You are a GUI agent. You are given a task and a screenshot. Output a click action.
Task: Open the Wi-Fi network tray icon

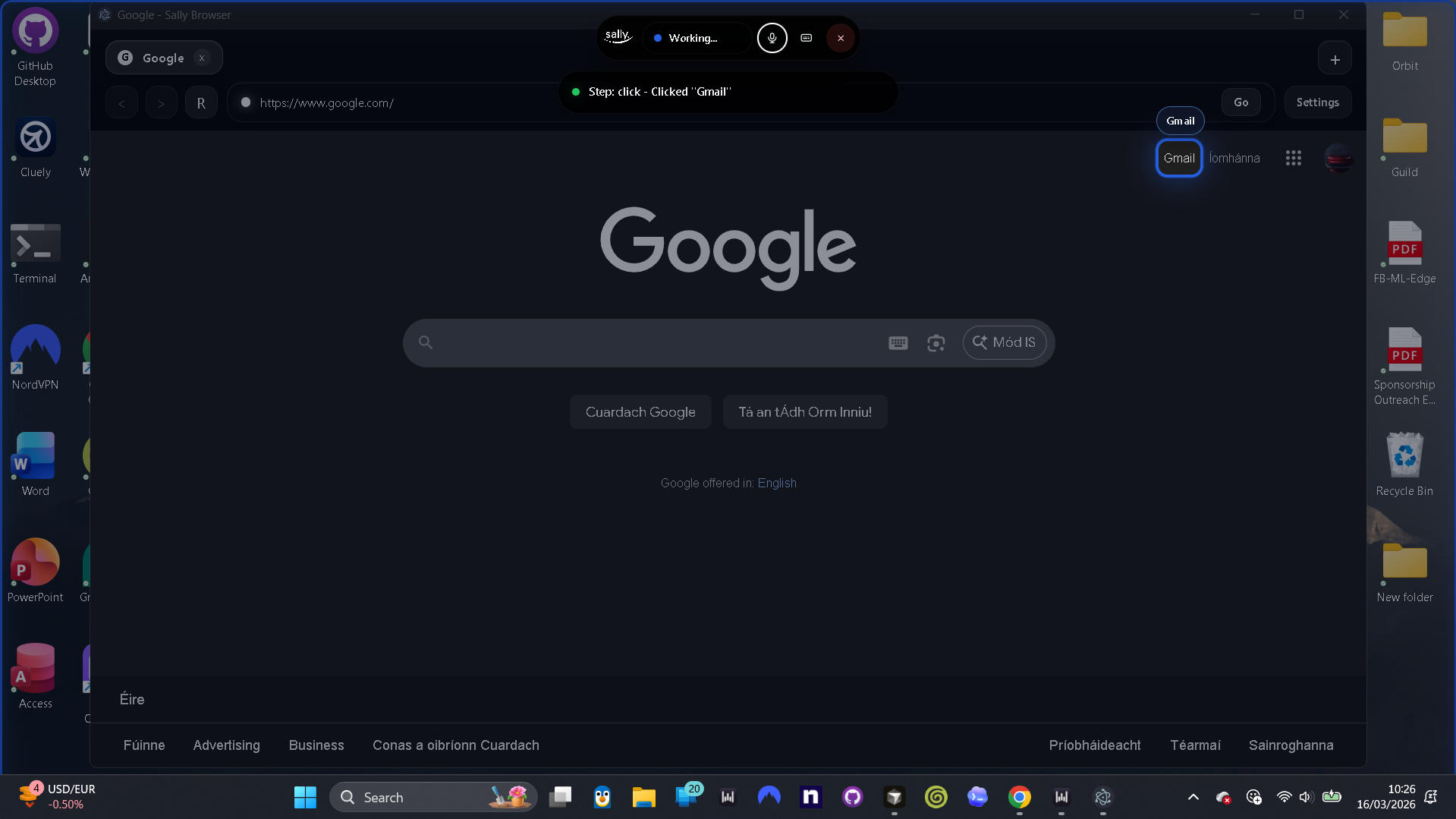point(1284,797)
